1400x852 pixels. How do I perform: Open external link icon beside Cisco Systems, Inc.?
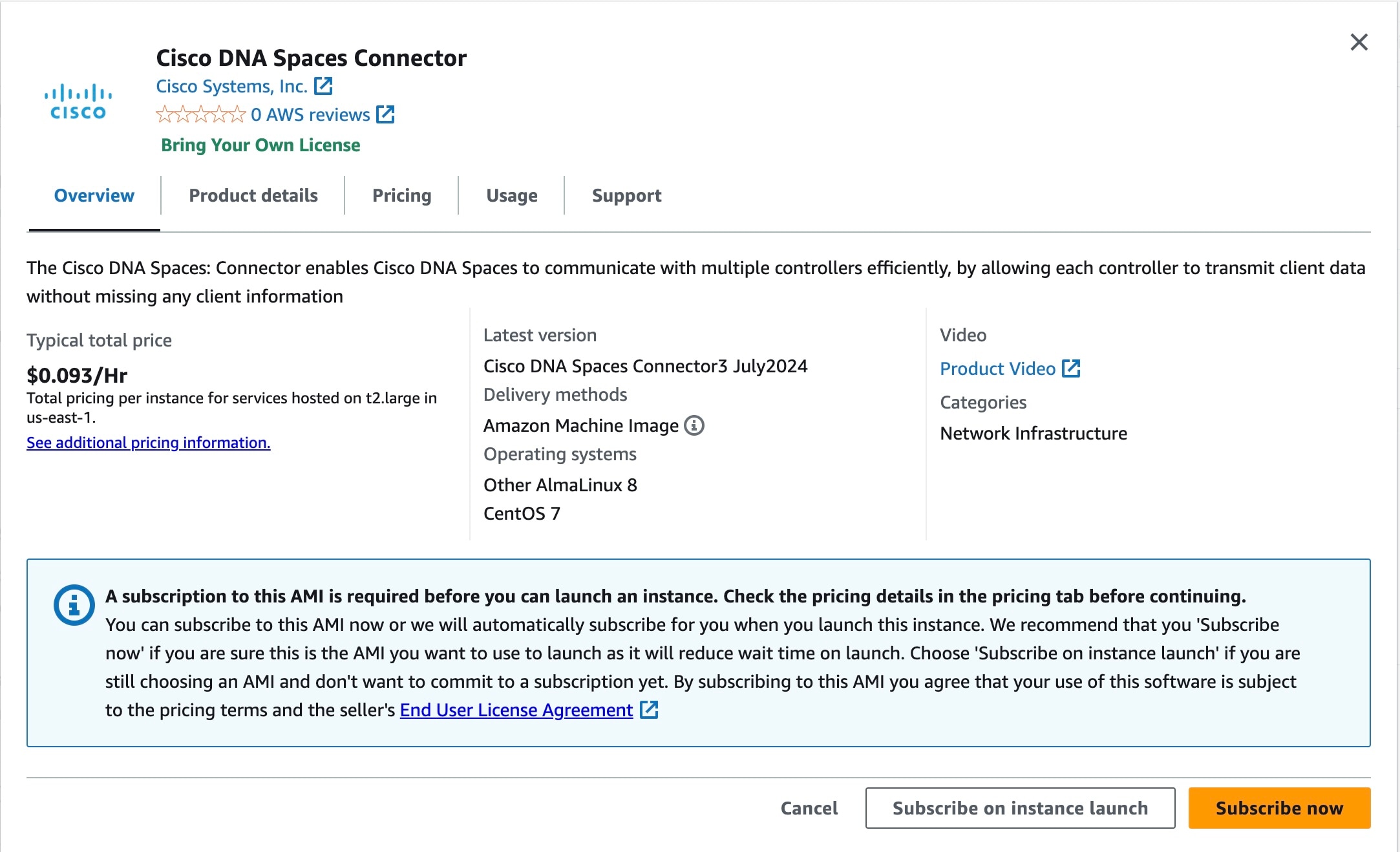click(324, 85)
